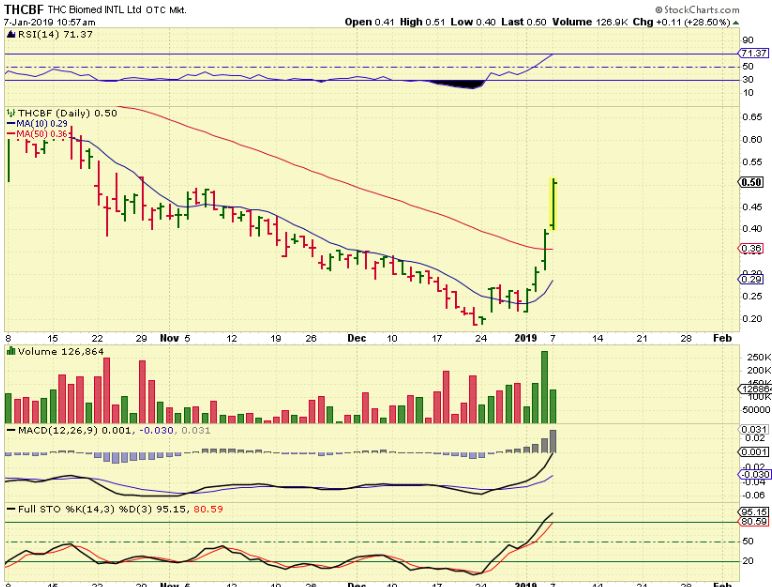Select the THCBF ticker symbol title
Screen dimensions: 772x587
(24, 9)
